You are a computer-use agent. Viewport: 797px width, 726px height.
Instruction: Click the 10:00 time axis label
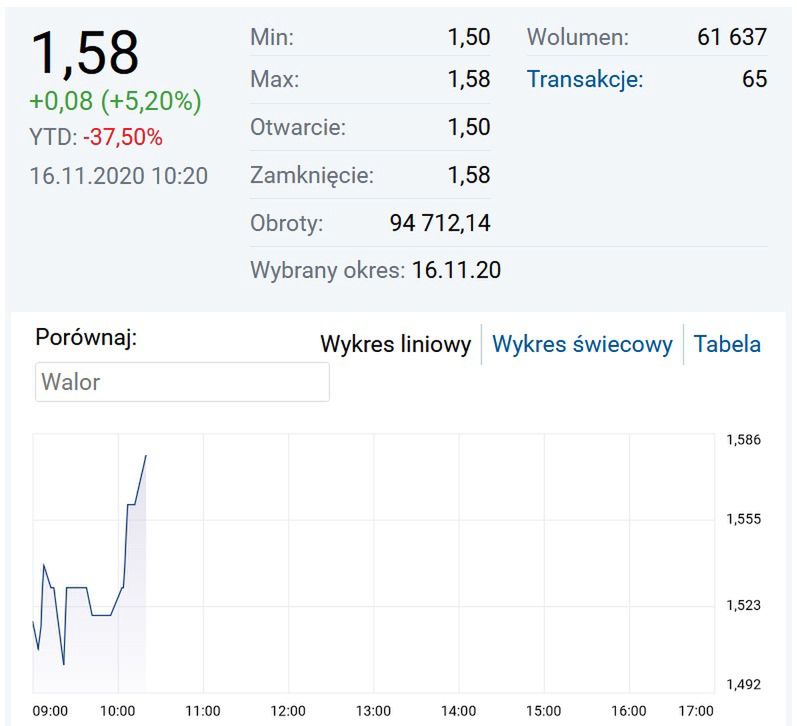click(x=119, y=711)
